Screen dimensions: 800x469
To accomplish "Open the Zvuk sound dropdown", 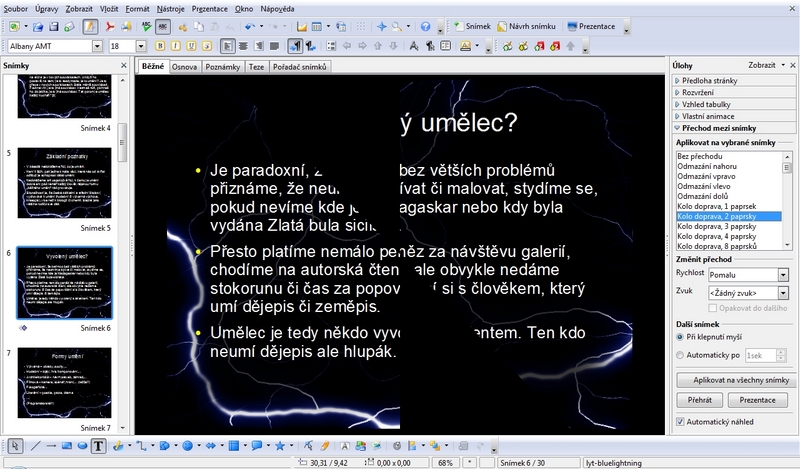I will coord(783,291).
